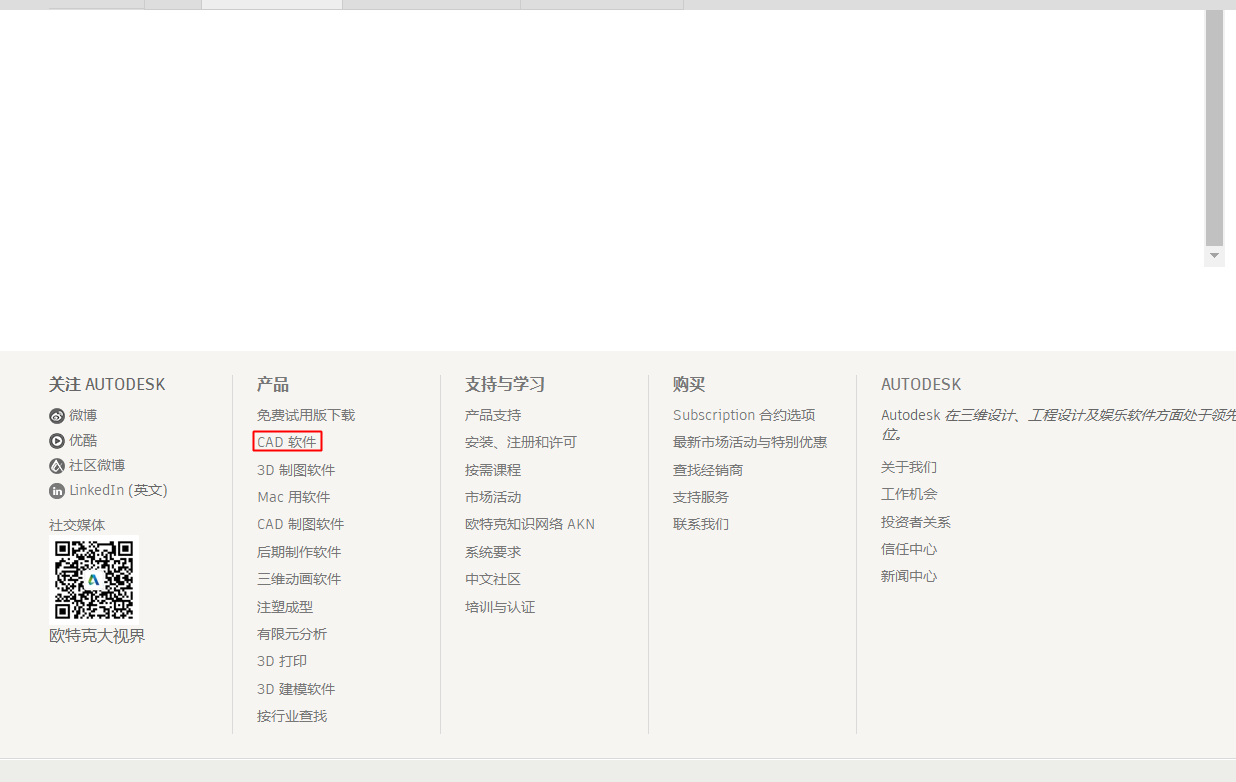Image resolution: width=1236 pixels, height=782 pixels.
Task: Open the 关于我们 link
Action: [x=909, y=467]
